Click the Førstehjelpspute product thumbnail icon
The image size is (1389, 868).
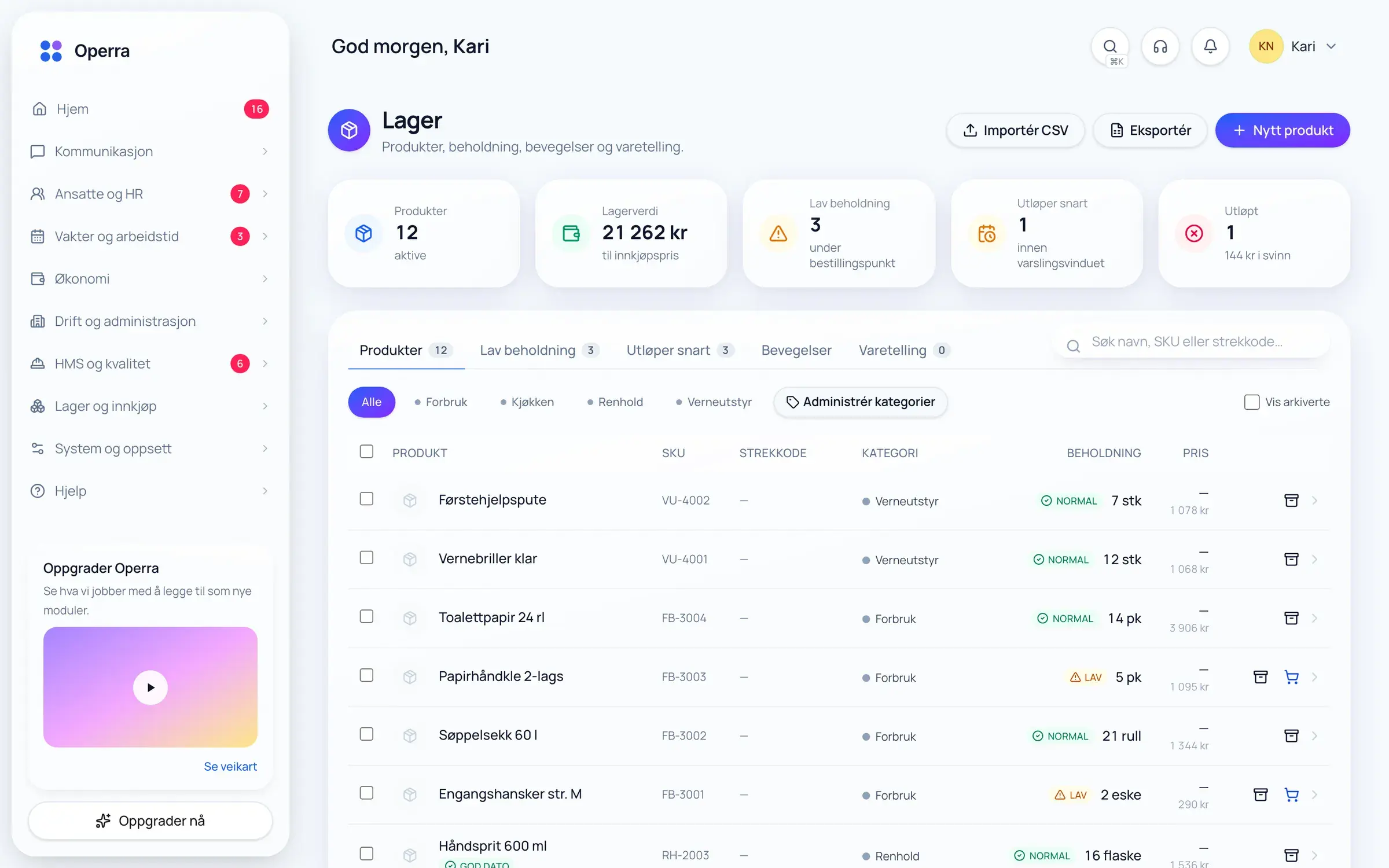point(410,500)
